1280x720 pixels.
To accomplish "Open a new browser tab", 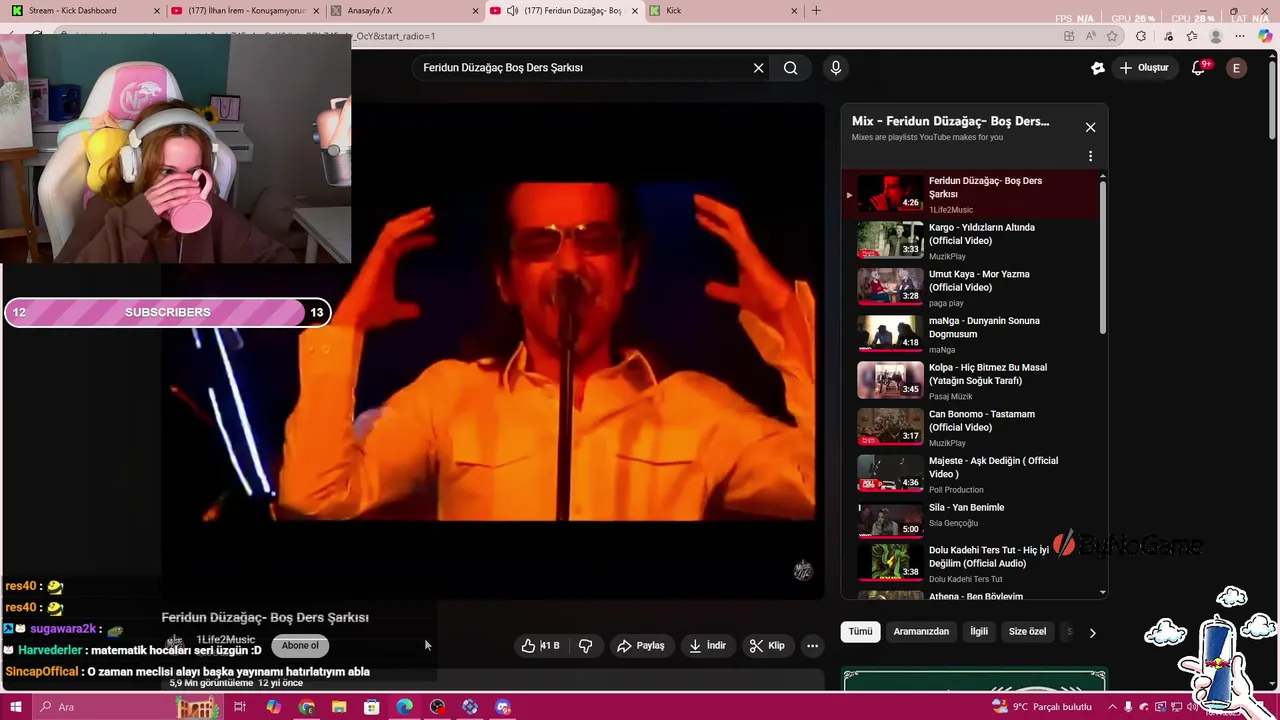I will coord(816,11).
